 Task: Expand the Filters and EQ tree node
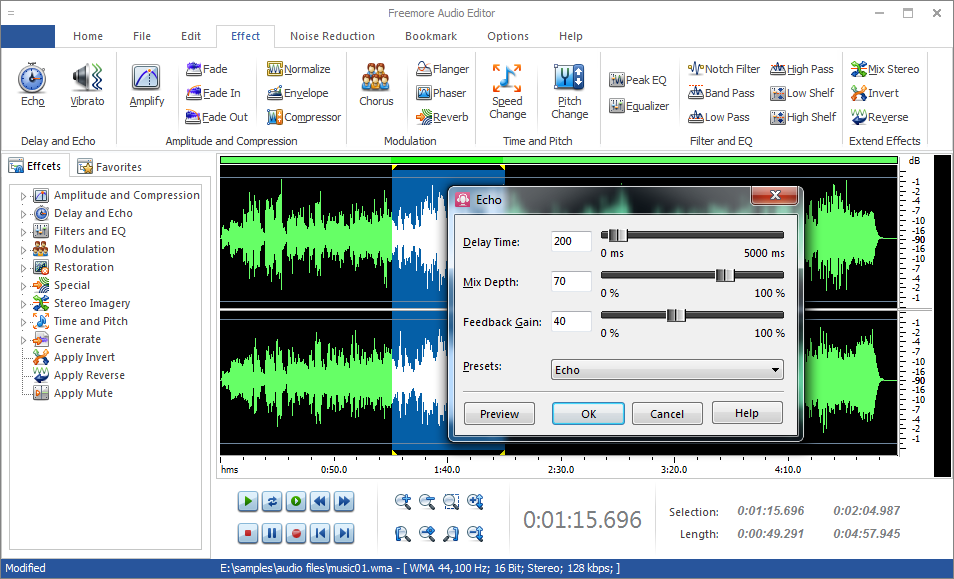coord(23,232)
